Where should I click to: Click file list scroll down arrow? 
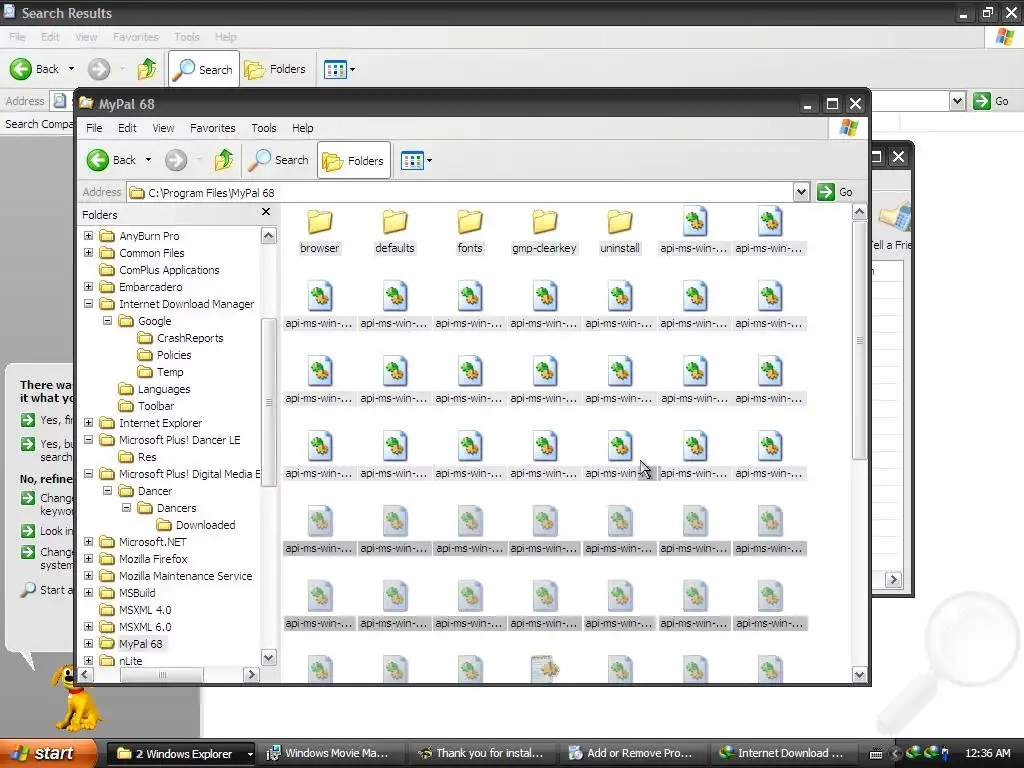pyautogui.click(x=859, y=675)
